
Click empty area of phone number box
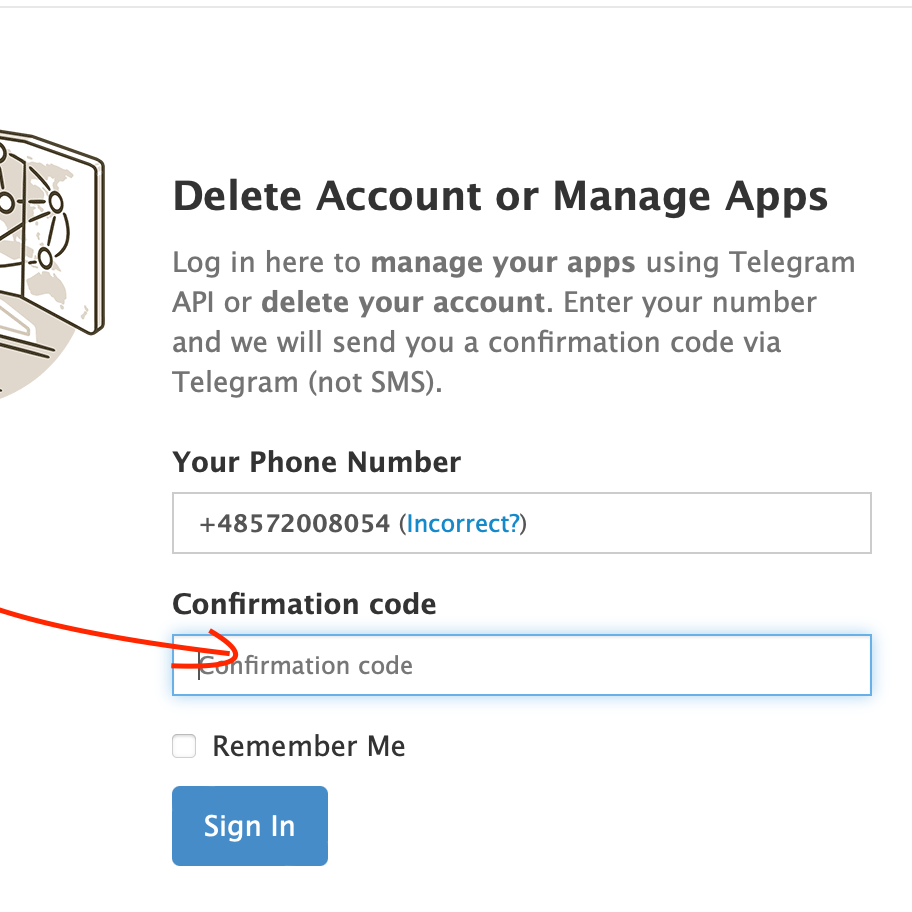[700, 523]
